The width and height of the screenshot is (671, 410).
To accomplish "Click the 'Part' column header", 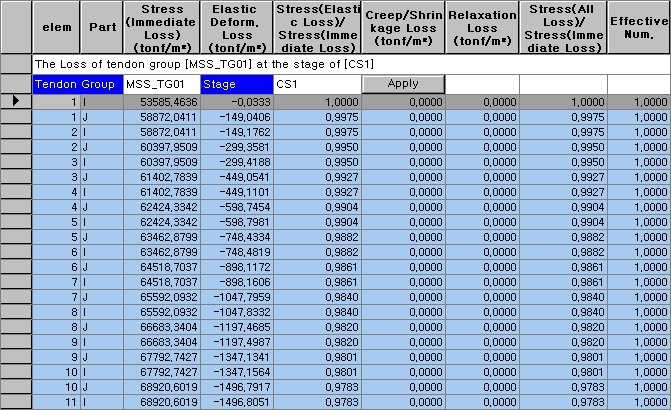I will [102, 27].
